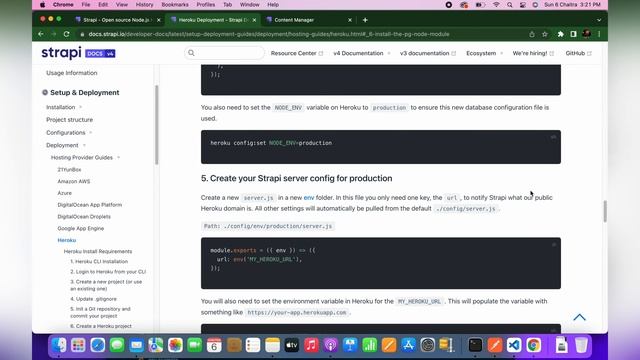
Task: Open Finder from the Dock
Action: 59,345
